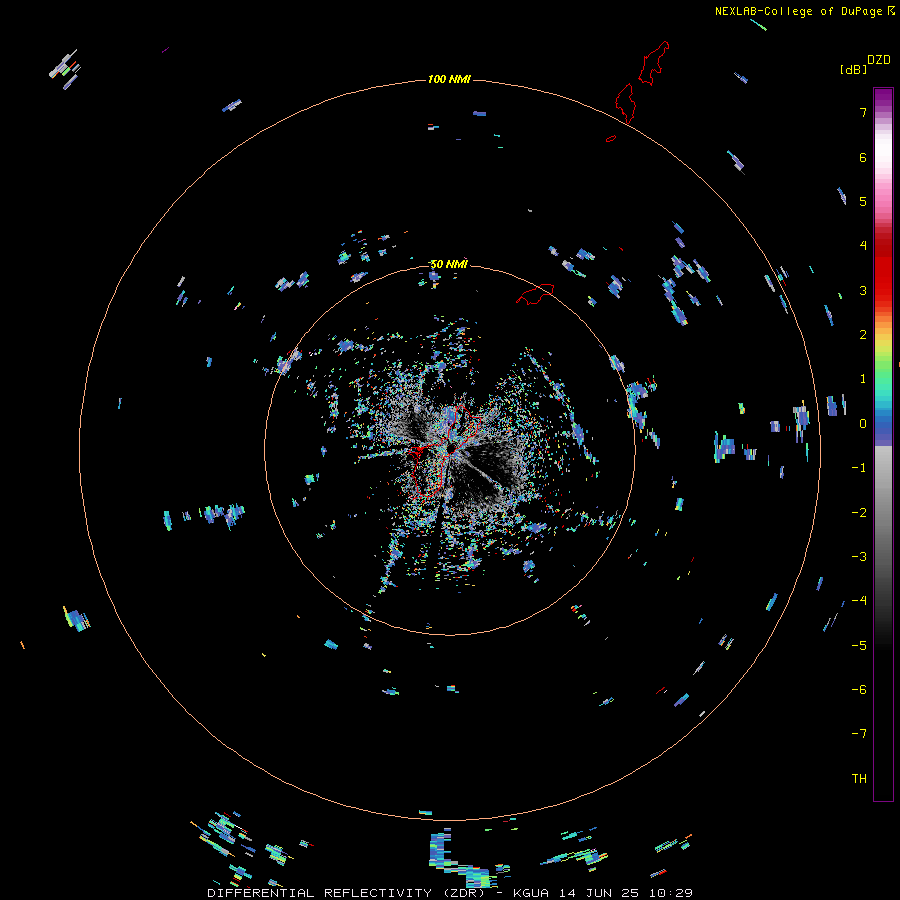The image size is (900, 900).
Task: Click the DZD legend title
Action: point(879,60)
